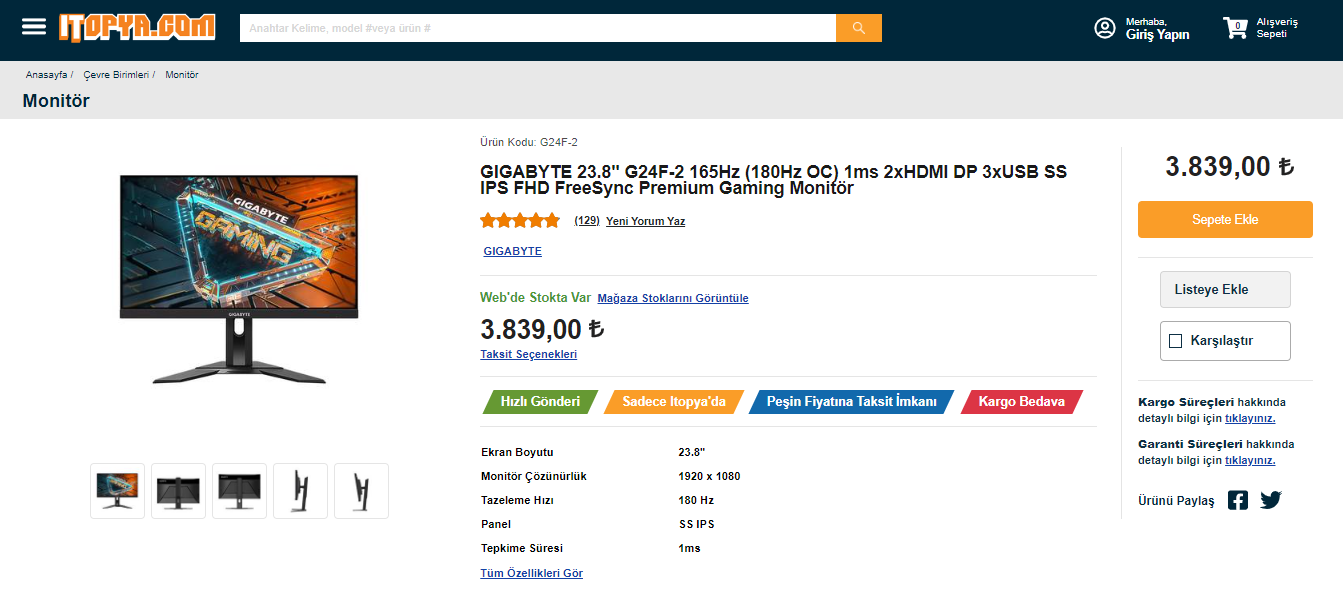
Task: Open the GIGABYTE brand link
Action: tap(512, 251)
